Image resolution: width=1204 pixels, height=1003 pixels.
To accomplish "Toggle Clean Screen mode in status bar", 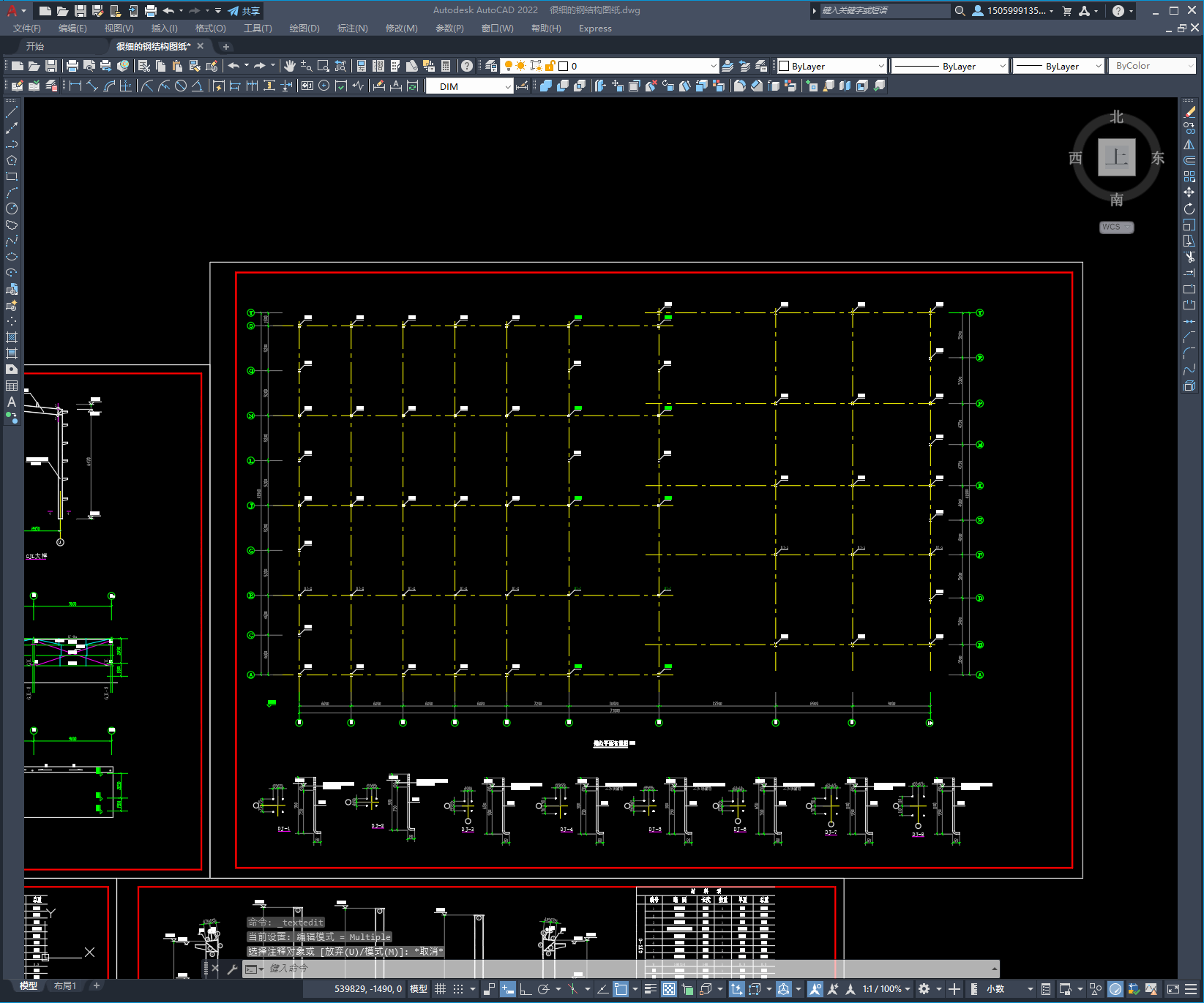I will tap(1173, 989).
